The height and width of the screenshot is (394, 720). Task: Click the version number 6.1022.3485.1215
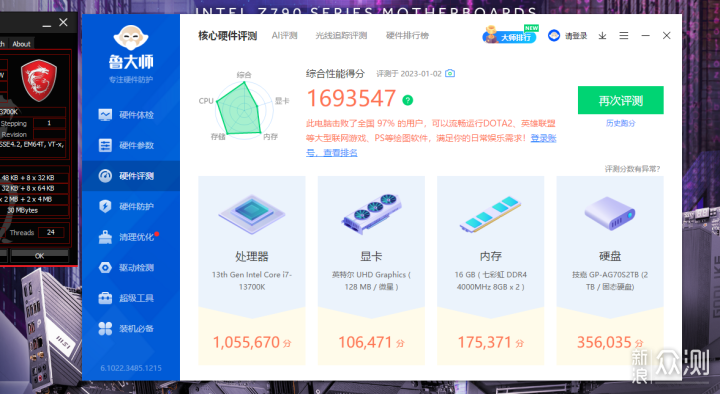(x=131, y=368)
